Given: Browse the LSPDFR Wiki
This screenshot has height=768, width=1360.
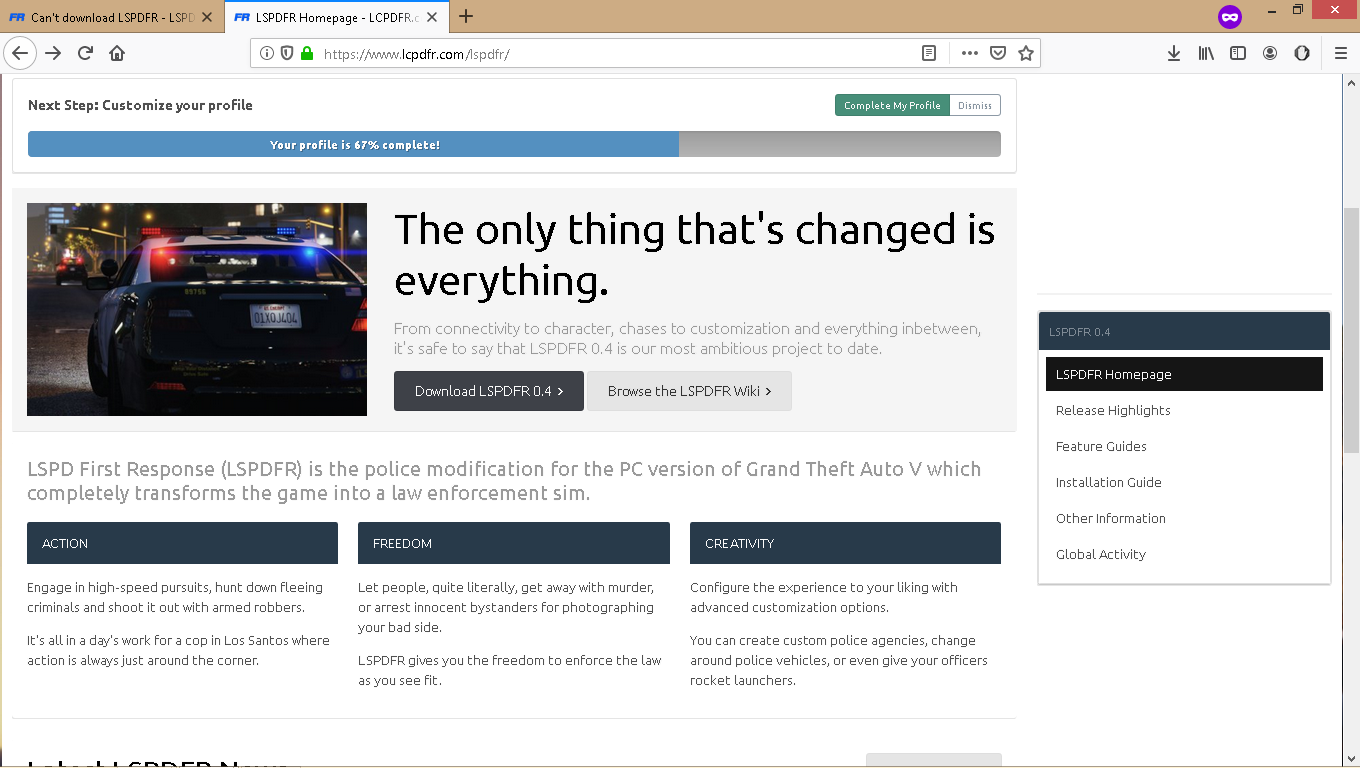Looking at the screenshot, I should [x=689, y=391].
